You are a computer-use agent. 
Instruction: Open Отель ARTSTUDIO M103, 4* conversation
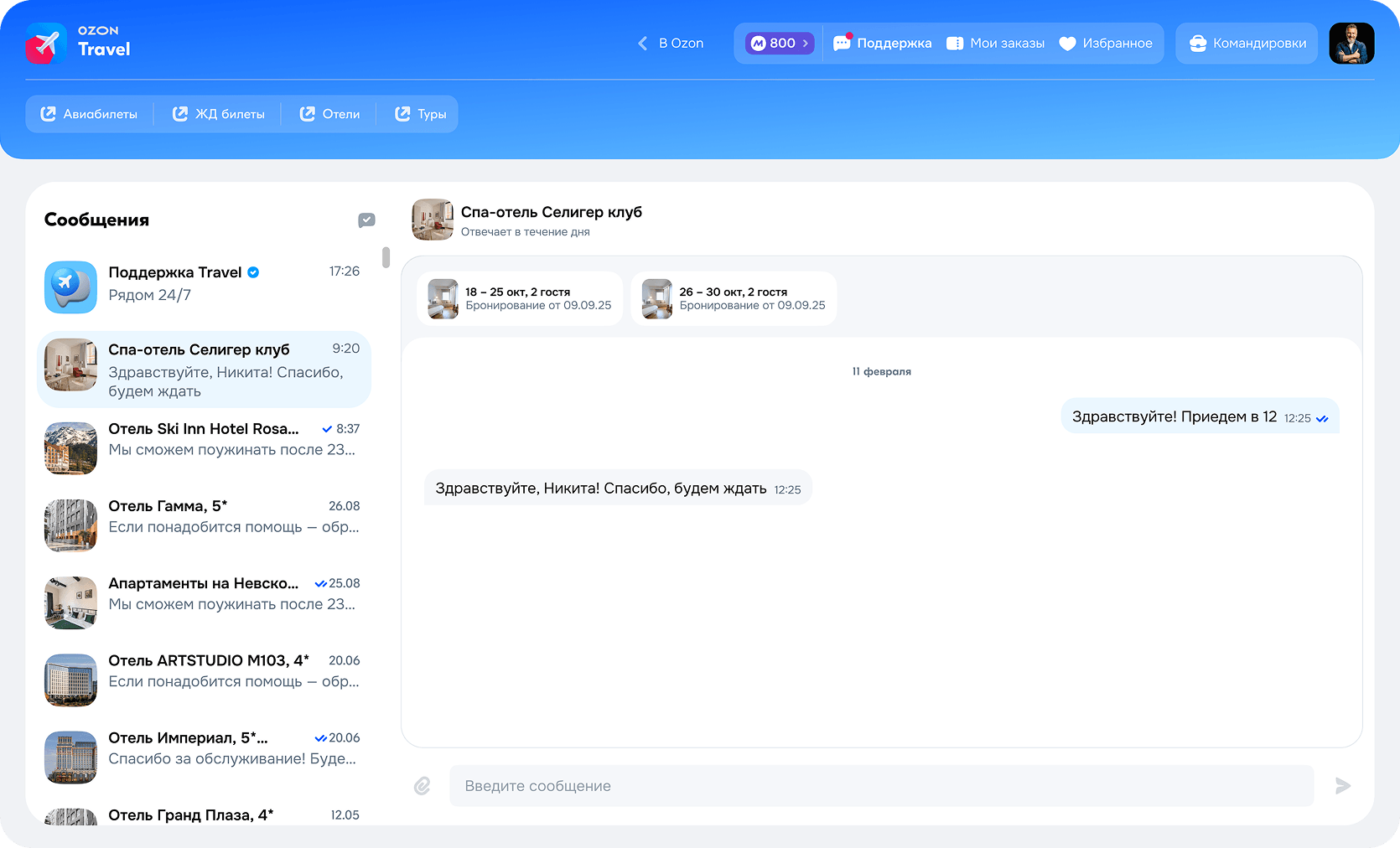204,679
